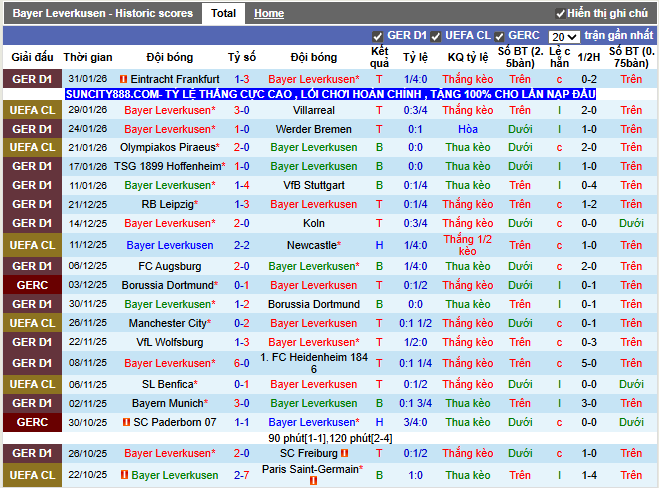Click the 1/2H column header

pyautogui.click(x=588, y=57)
